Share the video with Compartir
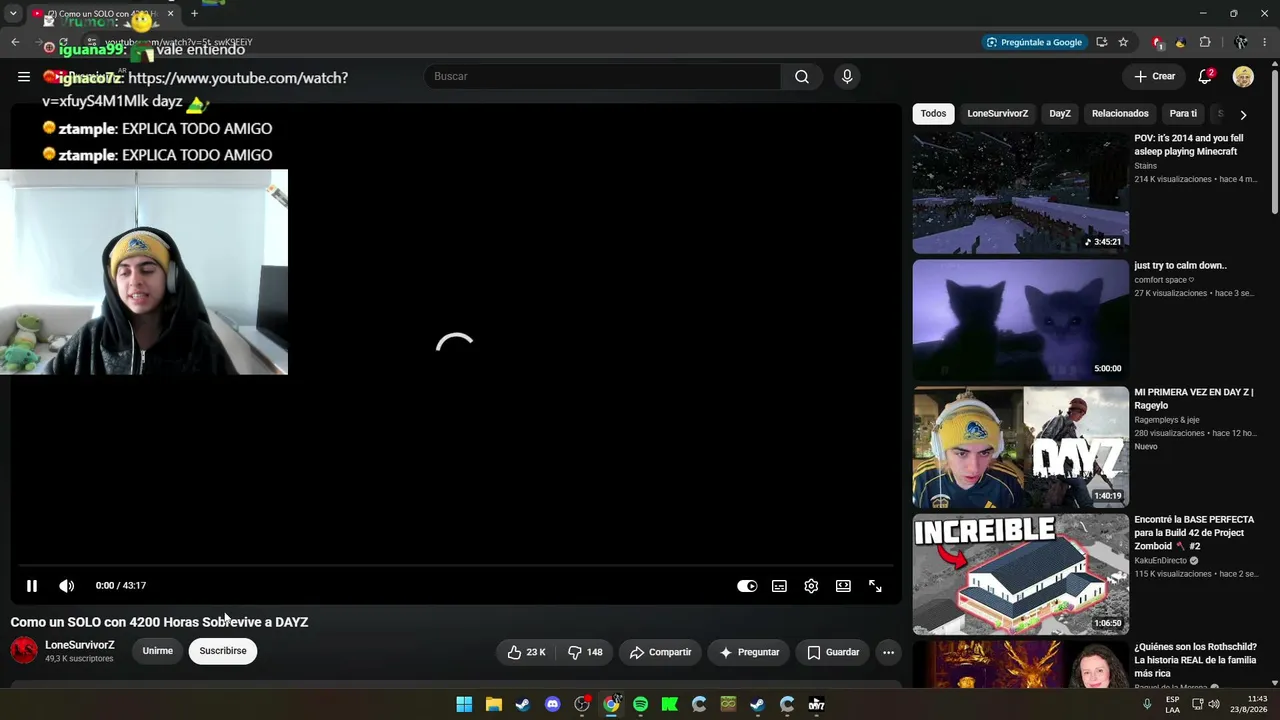Image resolution: width=1280 pixels, height=720 pixels. pos(660,652)
